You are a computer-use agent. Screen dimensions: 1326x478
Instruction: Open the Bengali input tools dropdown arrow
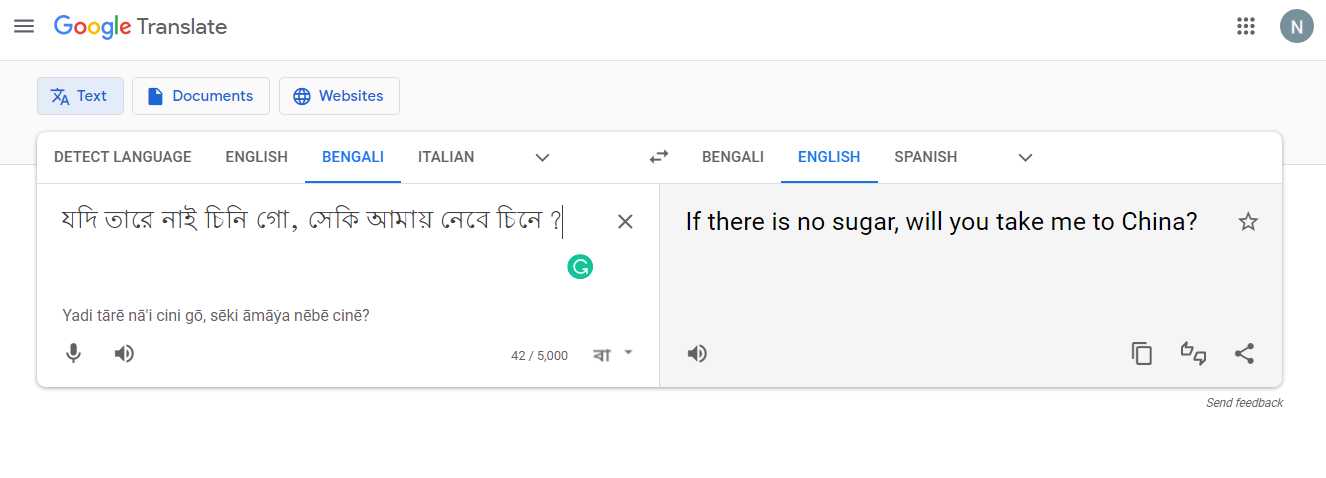tap(628, 352)
